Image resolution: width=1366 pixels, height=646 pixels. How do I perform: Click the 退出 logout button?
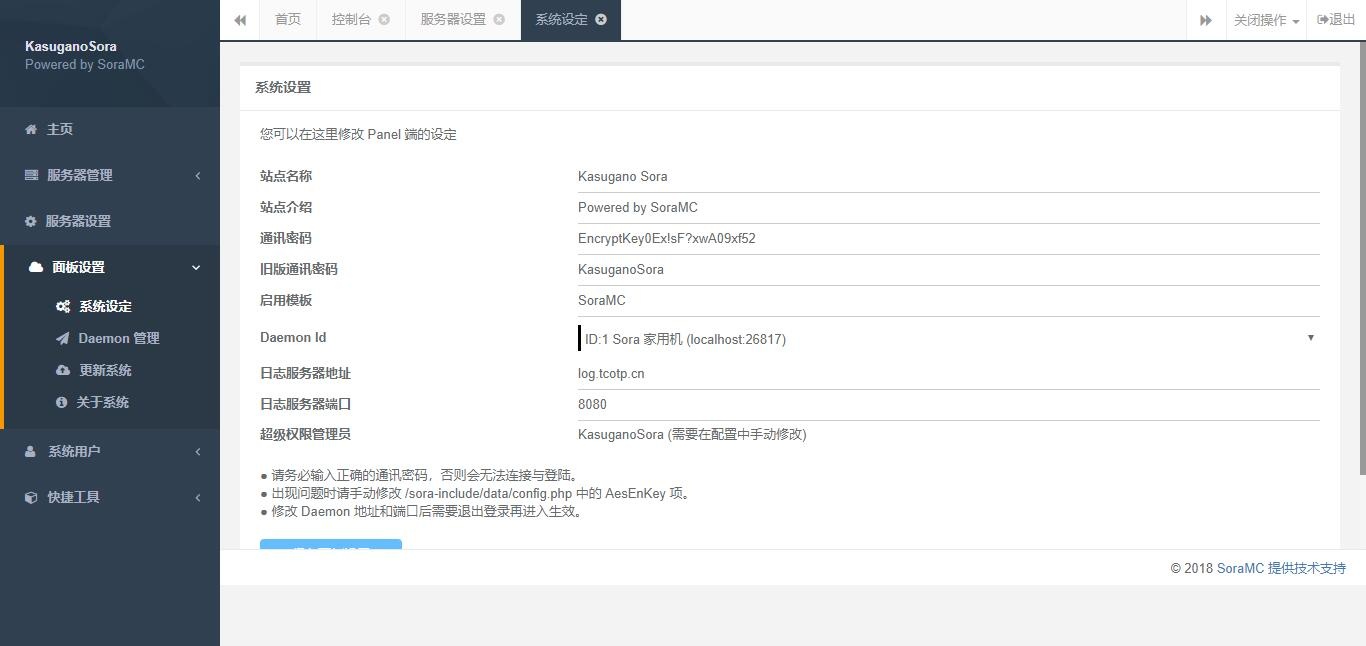click(1336, 19)
